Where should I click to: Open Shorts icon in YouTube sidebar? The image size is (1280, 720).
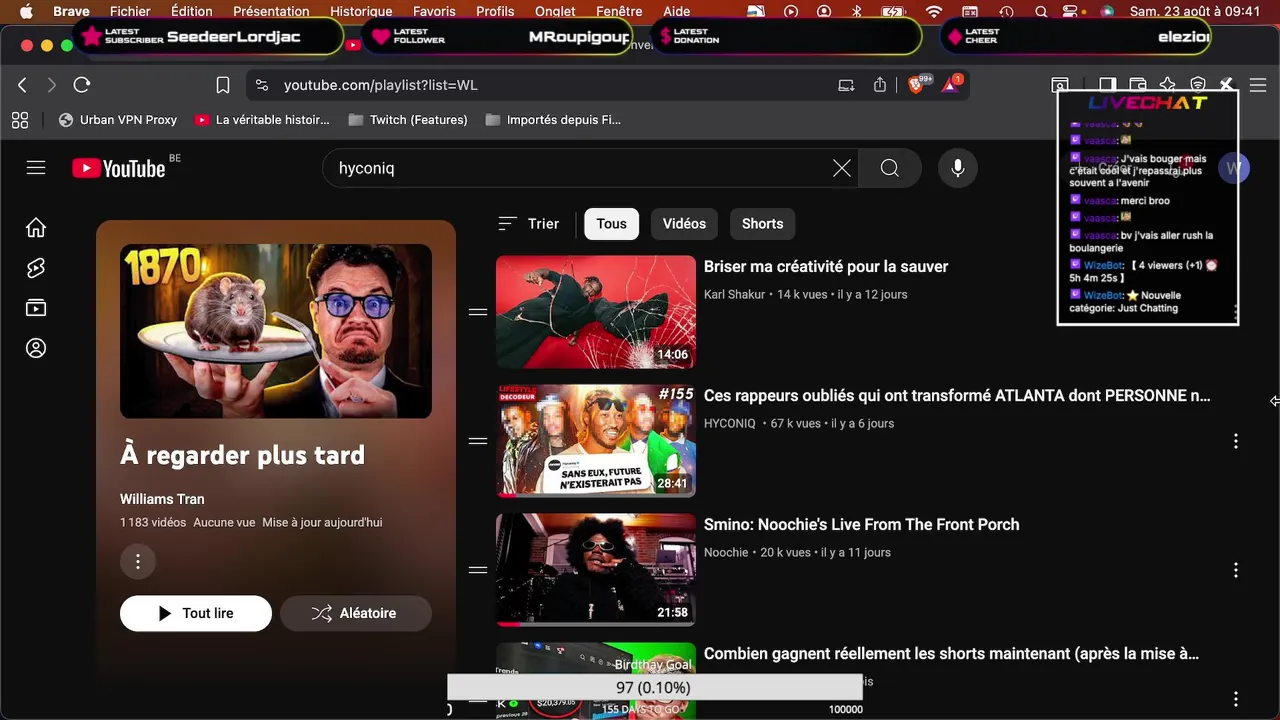36,268
